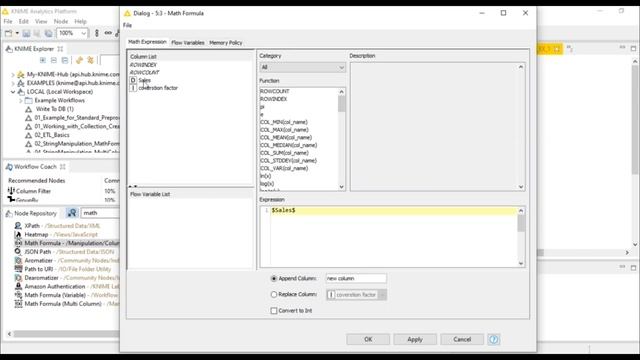This screenshot has width=640, height=360.
Task: Select the Replace Column radio button
Action: [x=274, y=294]
